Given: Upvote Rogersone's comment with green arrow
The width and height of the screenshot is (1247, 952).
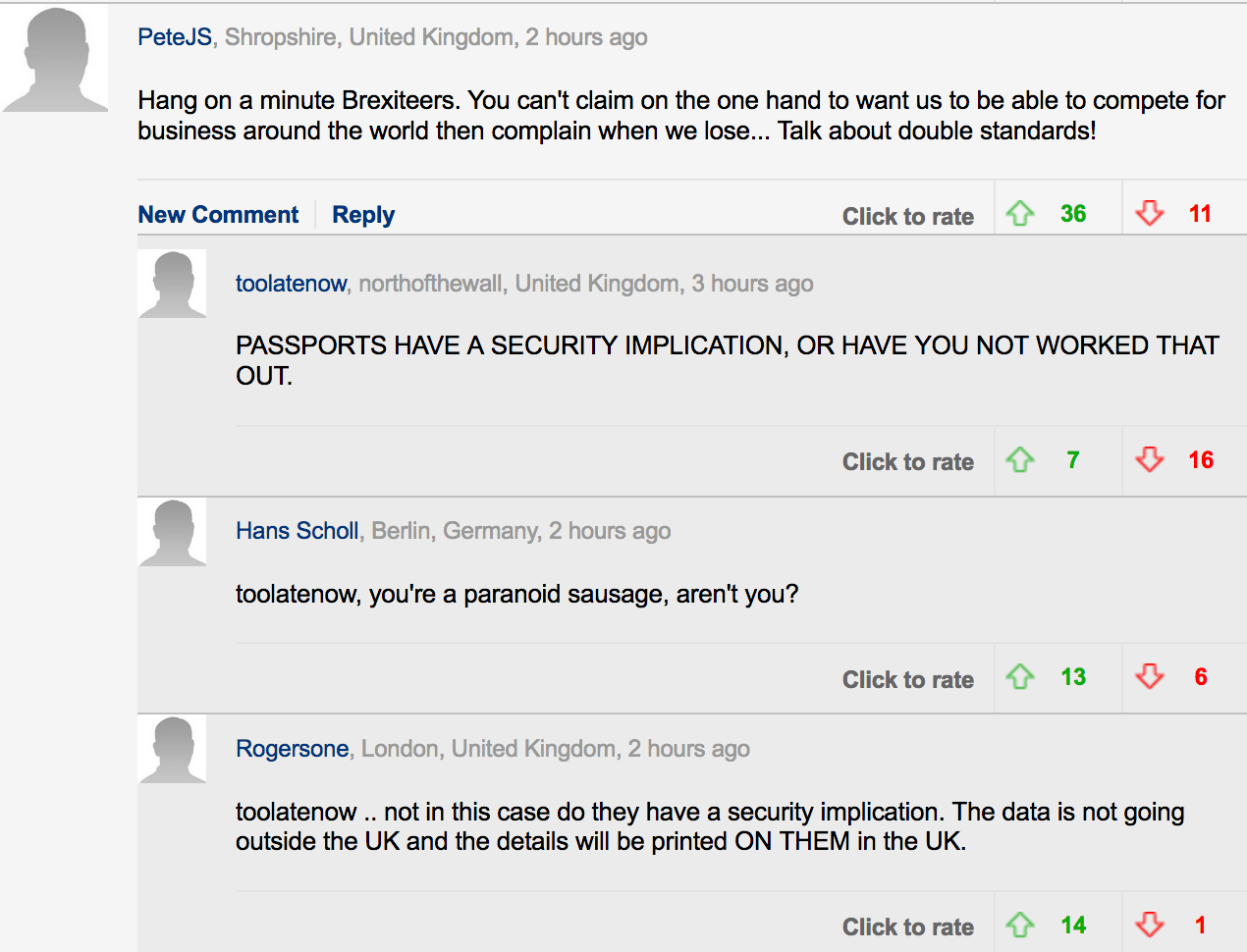Looking at the screenshot, I should coord(1020,925).
